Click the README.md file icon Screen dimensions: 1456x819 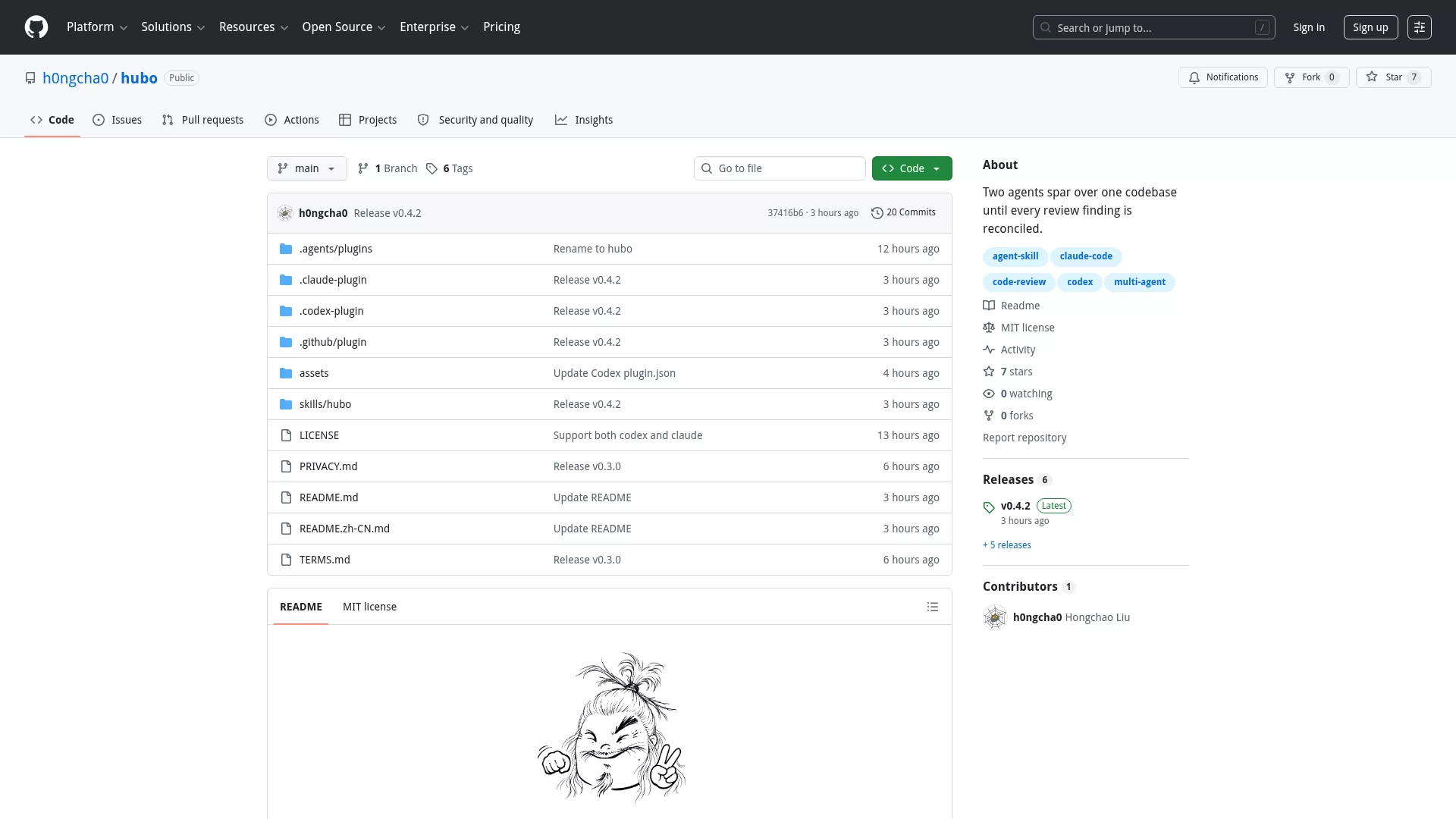point(286,497)
